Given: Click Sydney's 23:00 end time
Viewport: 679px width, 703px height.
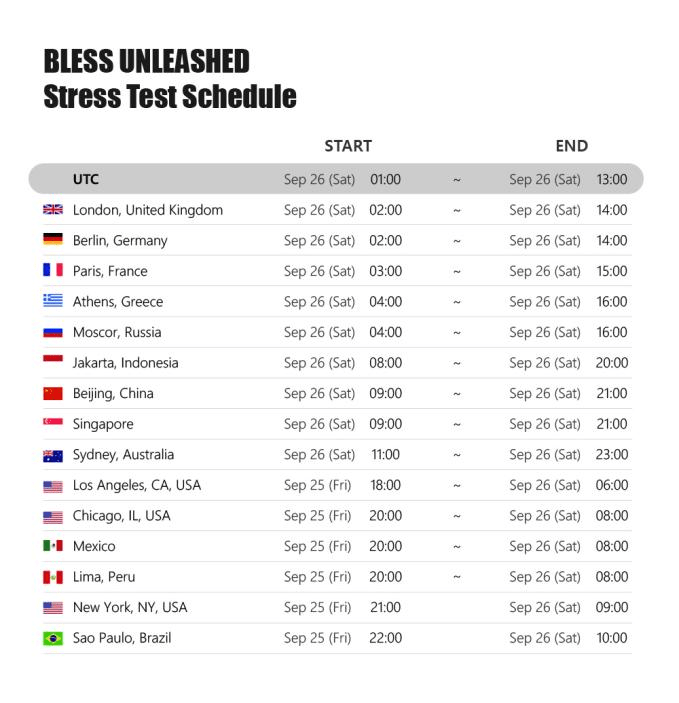Looking at the screenshot, I should point(612,455).
